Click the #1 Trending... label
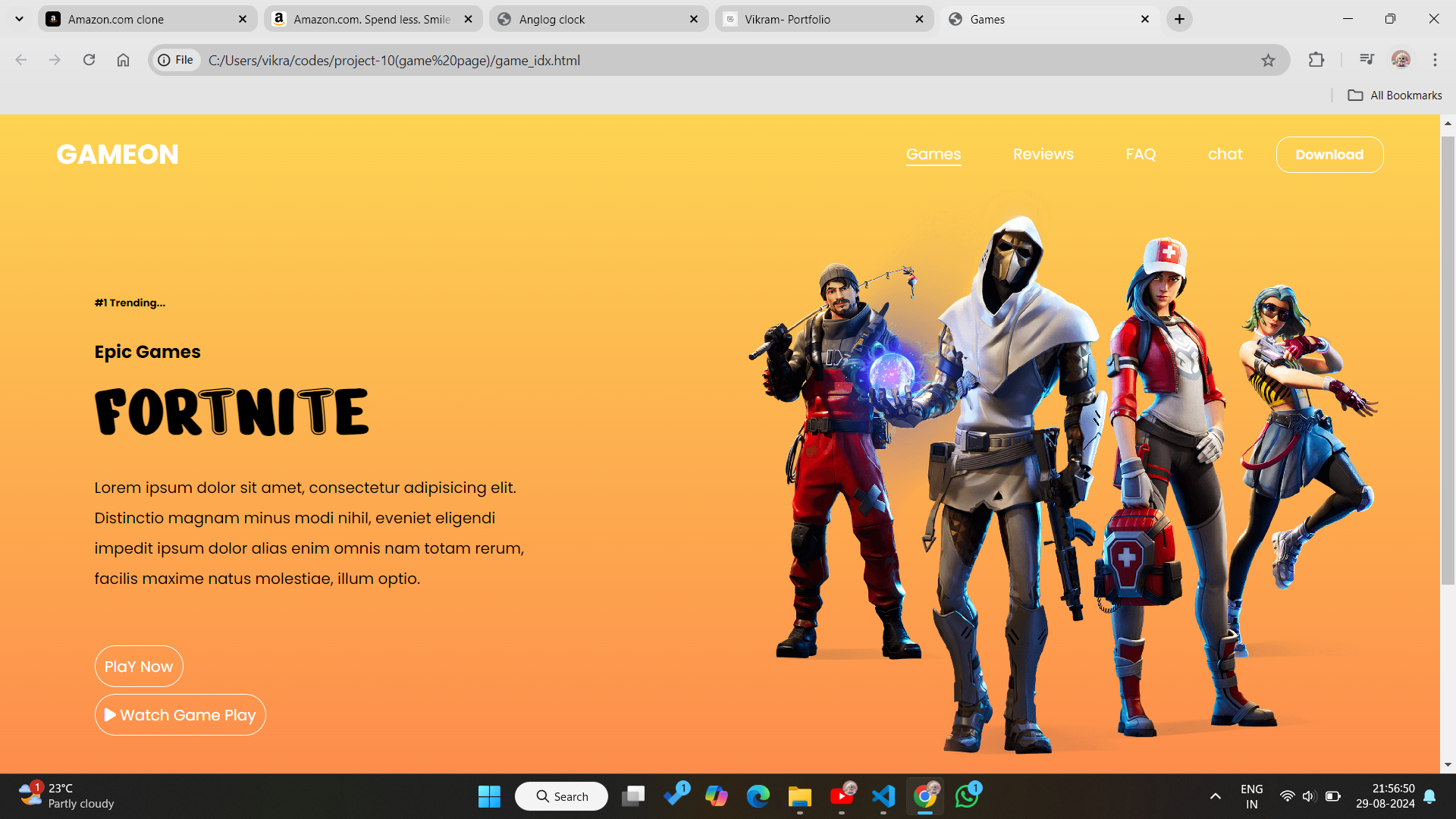The width and height of the screenshot is (1456, 819). [x=130, y=303]
